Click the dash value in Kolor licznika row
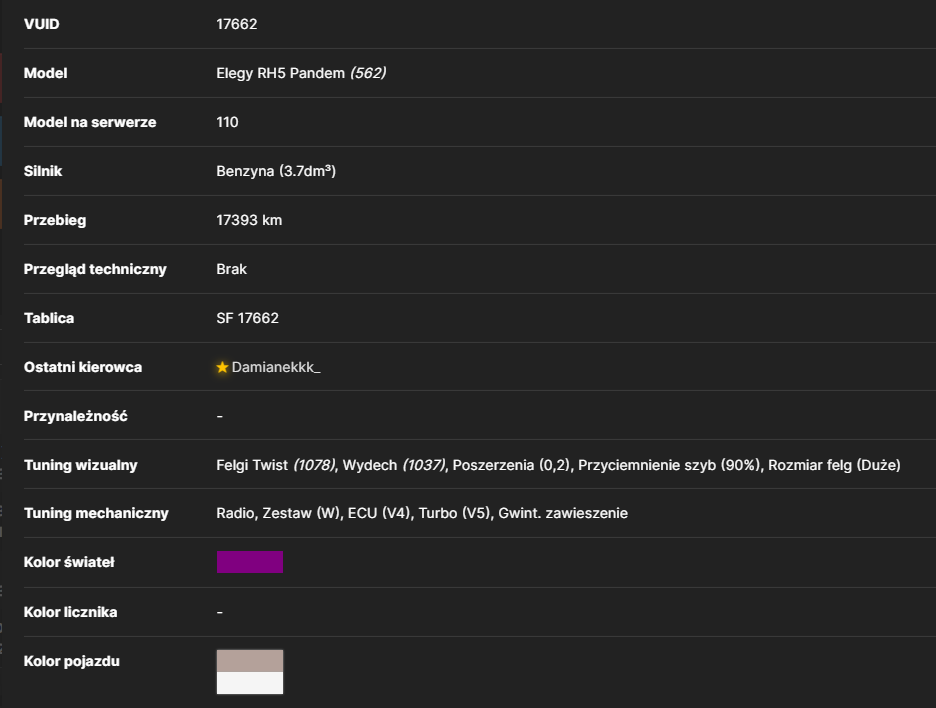 coord(220,612)
